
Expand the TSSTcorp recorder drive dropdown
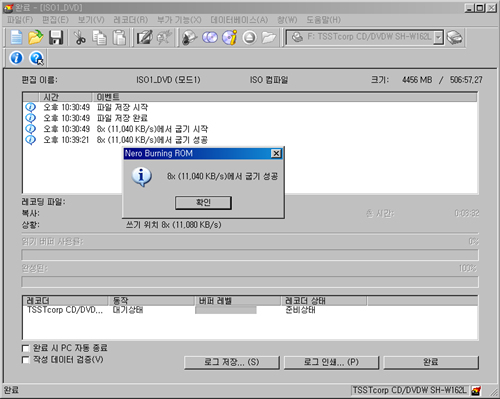coord(439,37)
